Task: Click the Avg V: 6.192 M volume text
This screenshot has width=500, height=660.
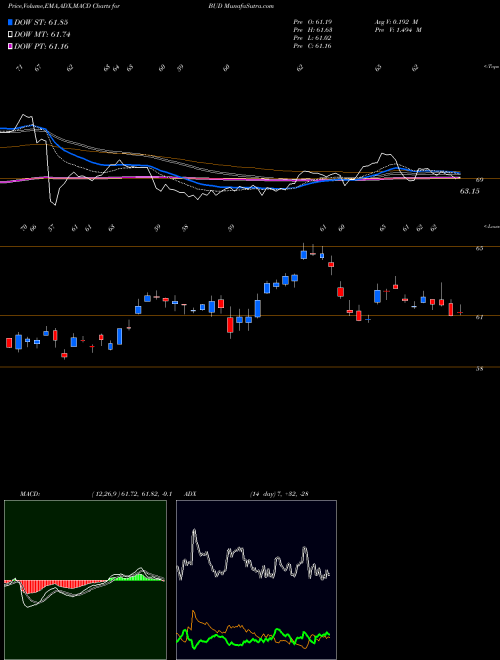Action: tap(396, 22)
